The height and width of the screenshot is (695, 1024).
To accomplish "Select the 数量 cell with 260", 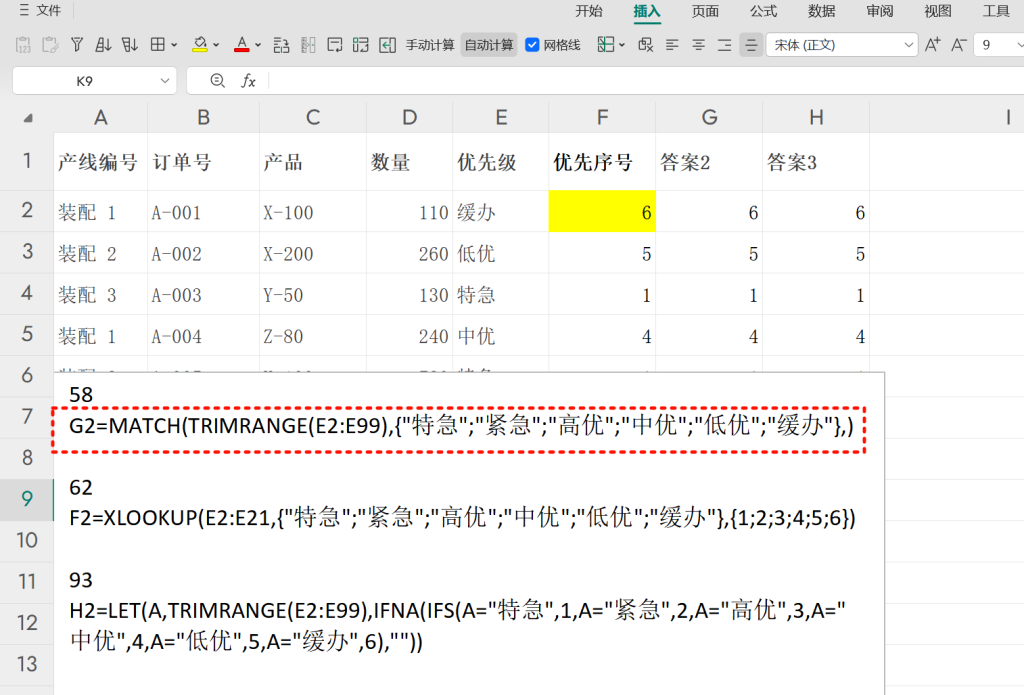I will [409, 253].
